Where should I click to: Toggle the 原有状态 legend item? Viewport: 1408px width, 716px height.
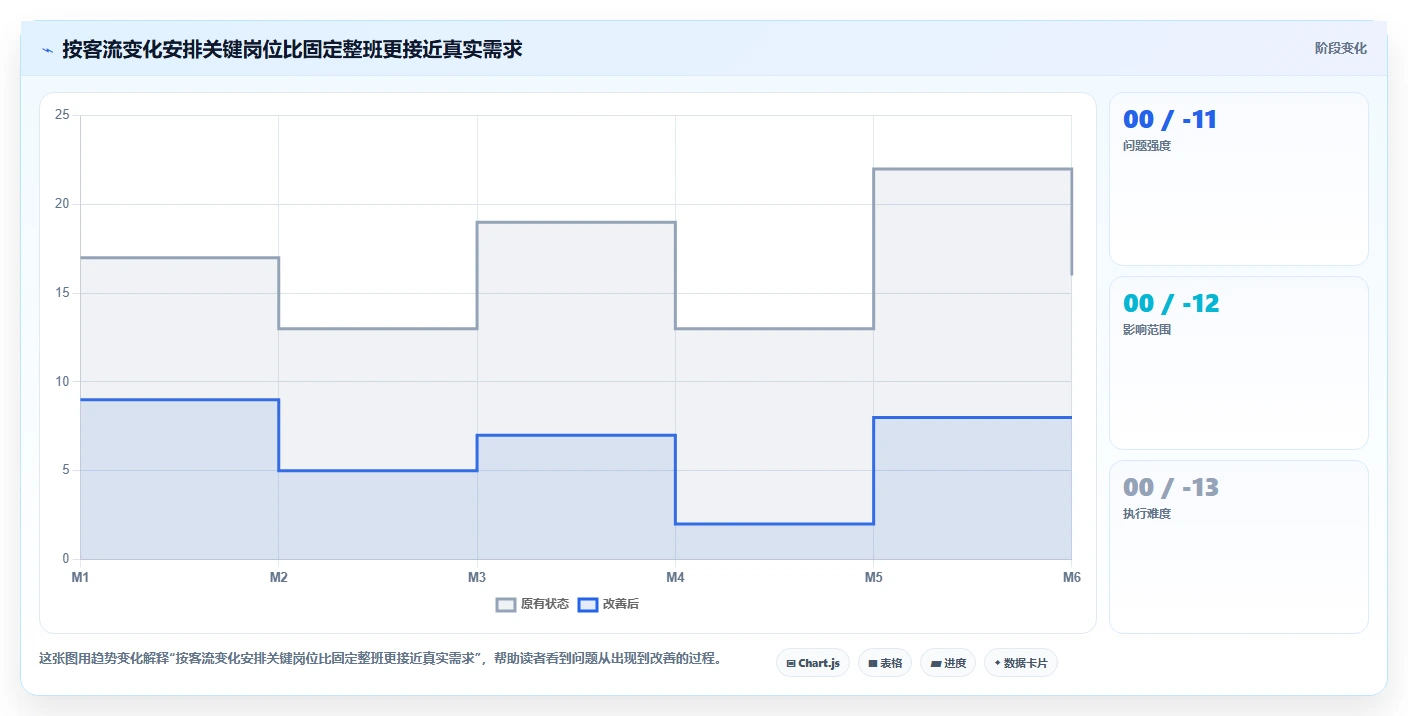pos(532,604)
